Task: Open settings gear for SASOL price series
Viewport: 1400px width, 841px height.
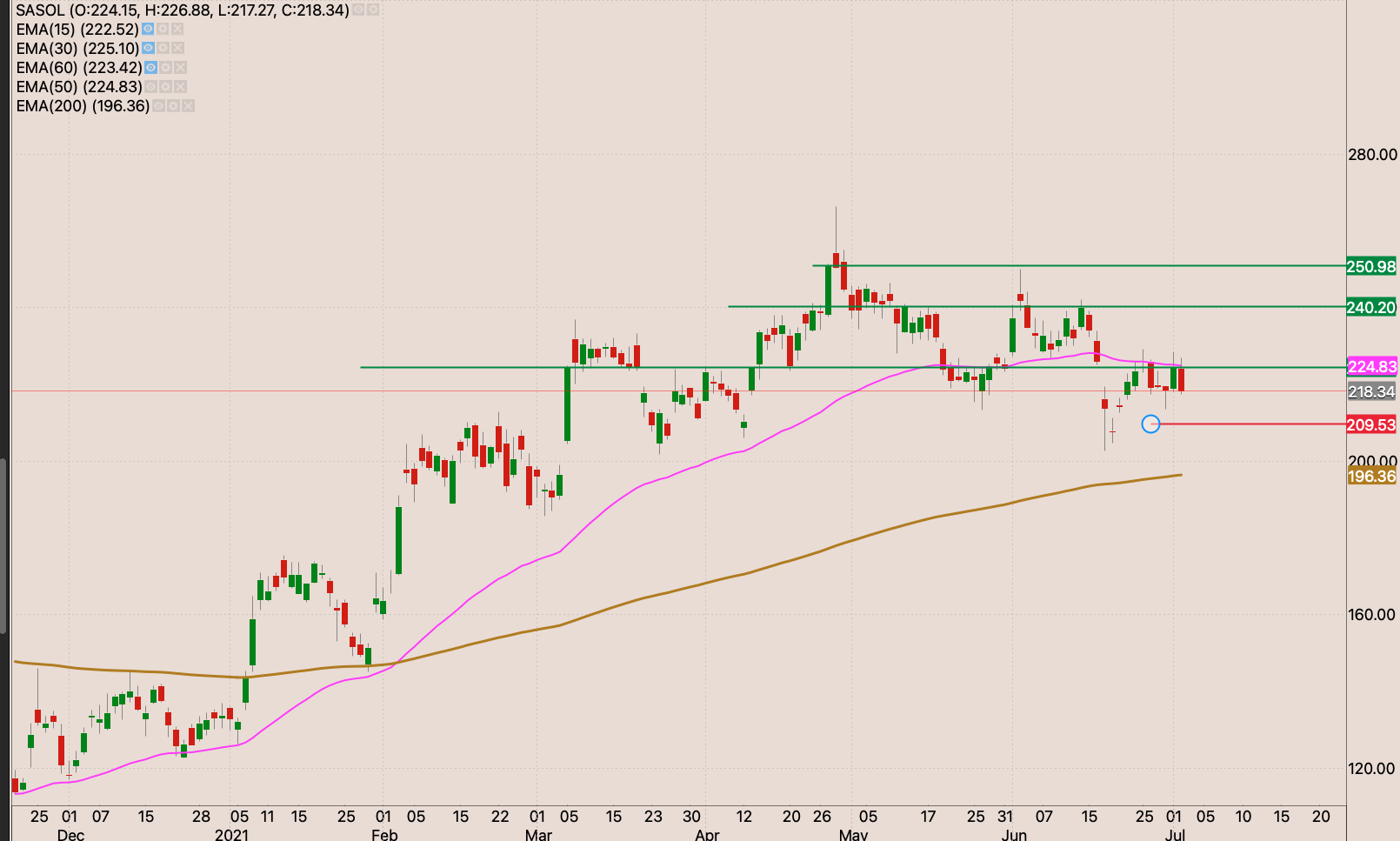Action: pos(373,10)
